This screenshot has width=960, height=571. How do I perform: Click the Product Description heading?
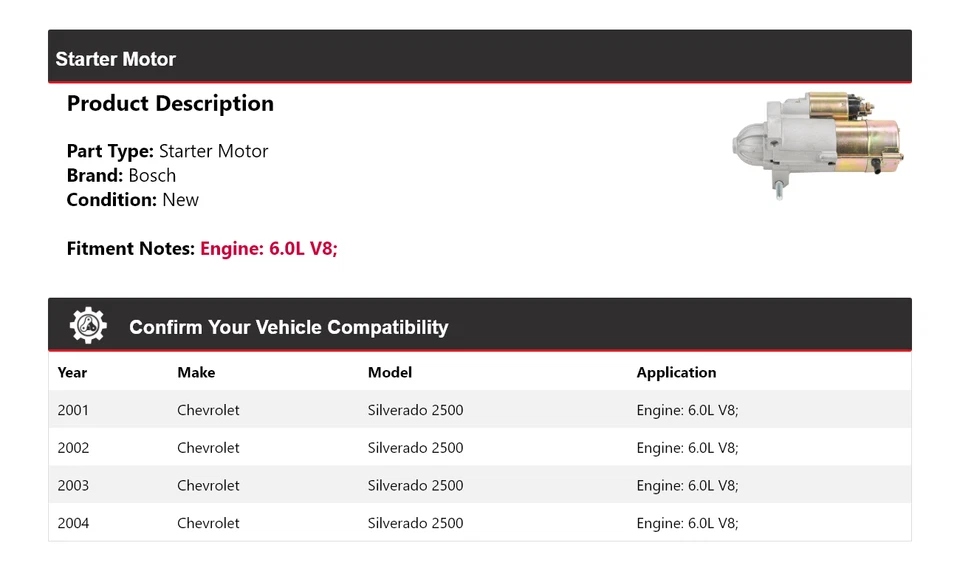click(170, 104)
